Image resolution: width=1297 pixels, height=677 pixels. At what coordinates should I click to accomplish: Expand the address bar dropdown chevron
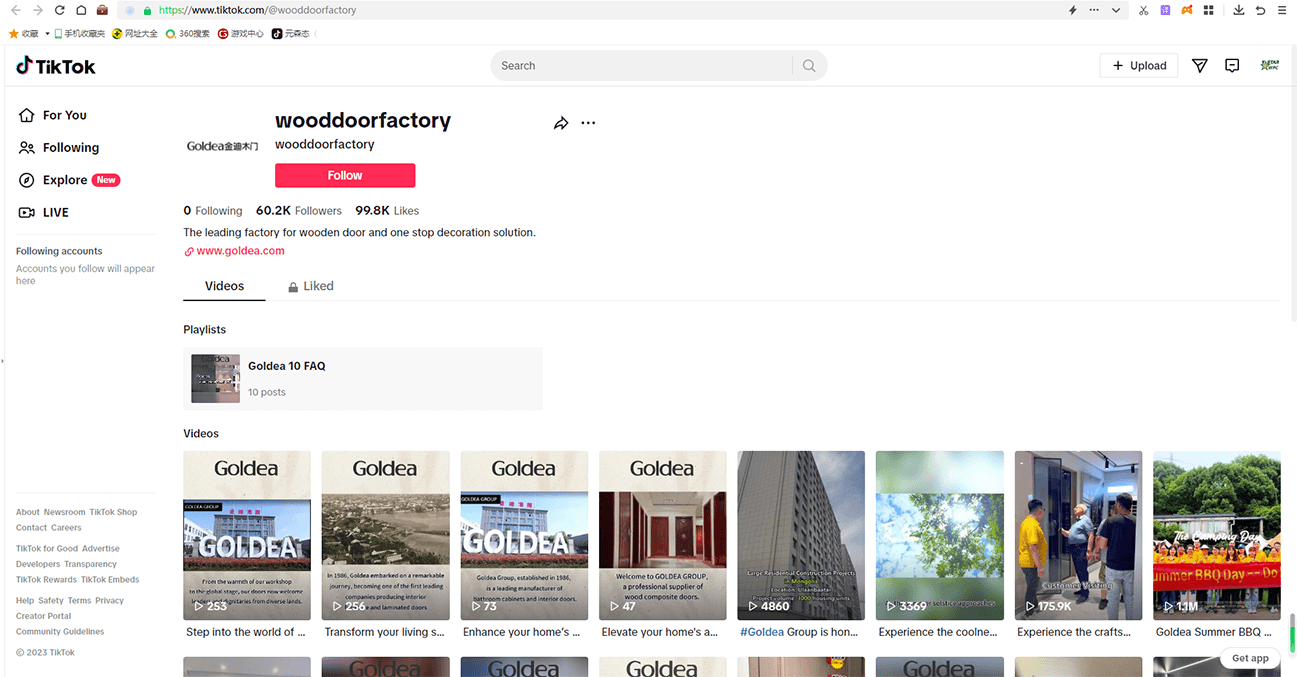[1116, 10]
